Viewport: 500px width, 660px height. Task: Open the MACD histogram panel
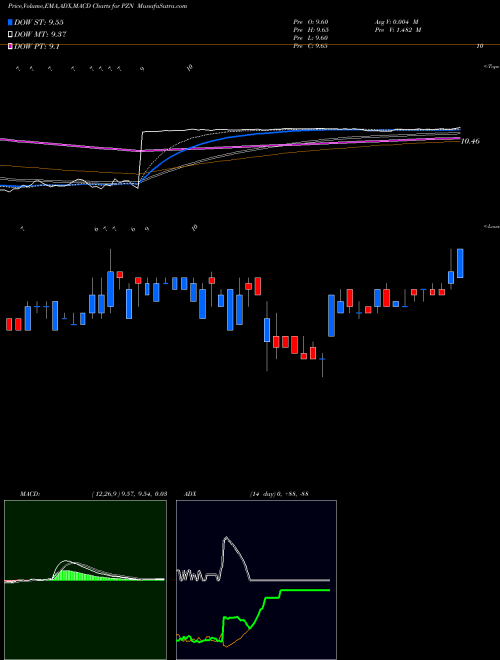[85, 580]
